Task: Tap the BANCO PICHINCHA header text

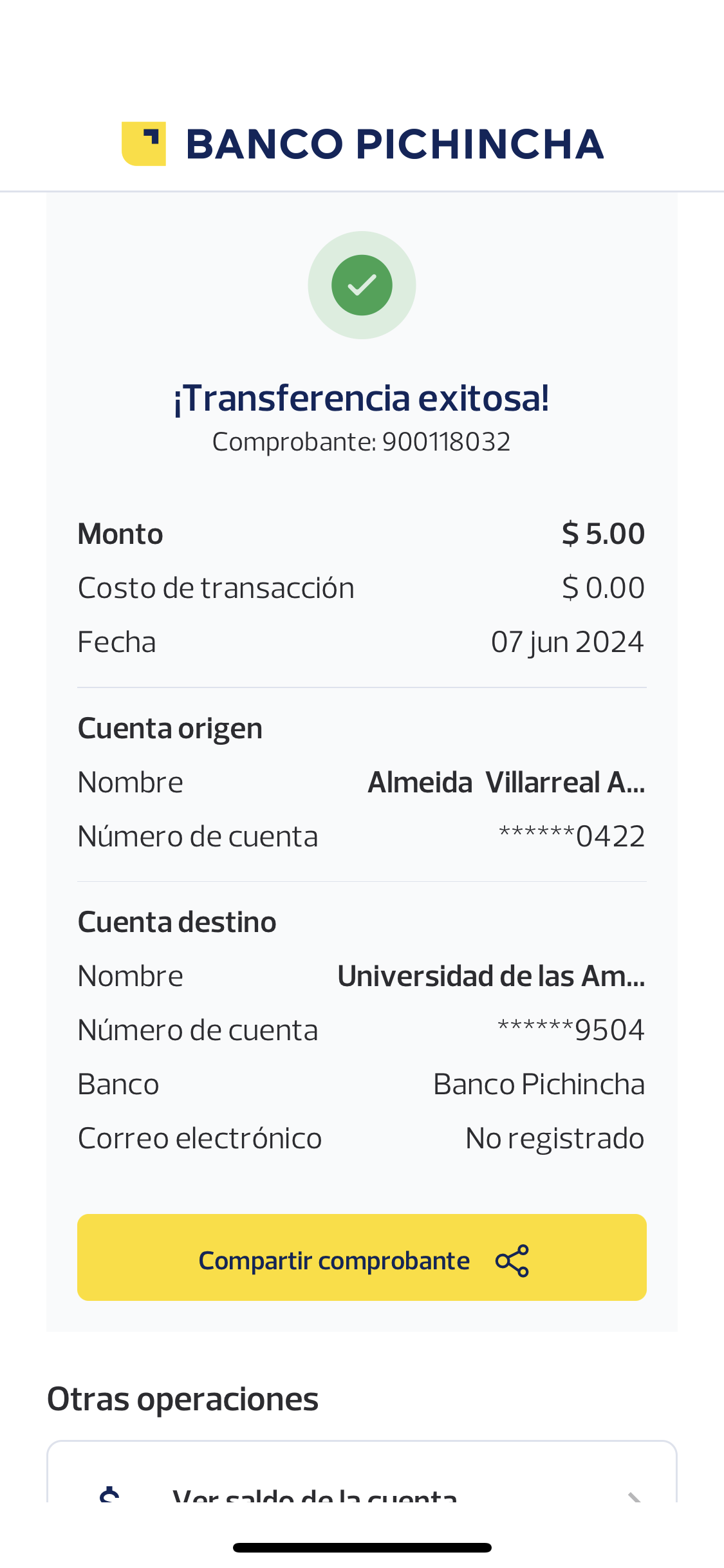Action: [x=394, y=144]
